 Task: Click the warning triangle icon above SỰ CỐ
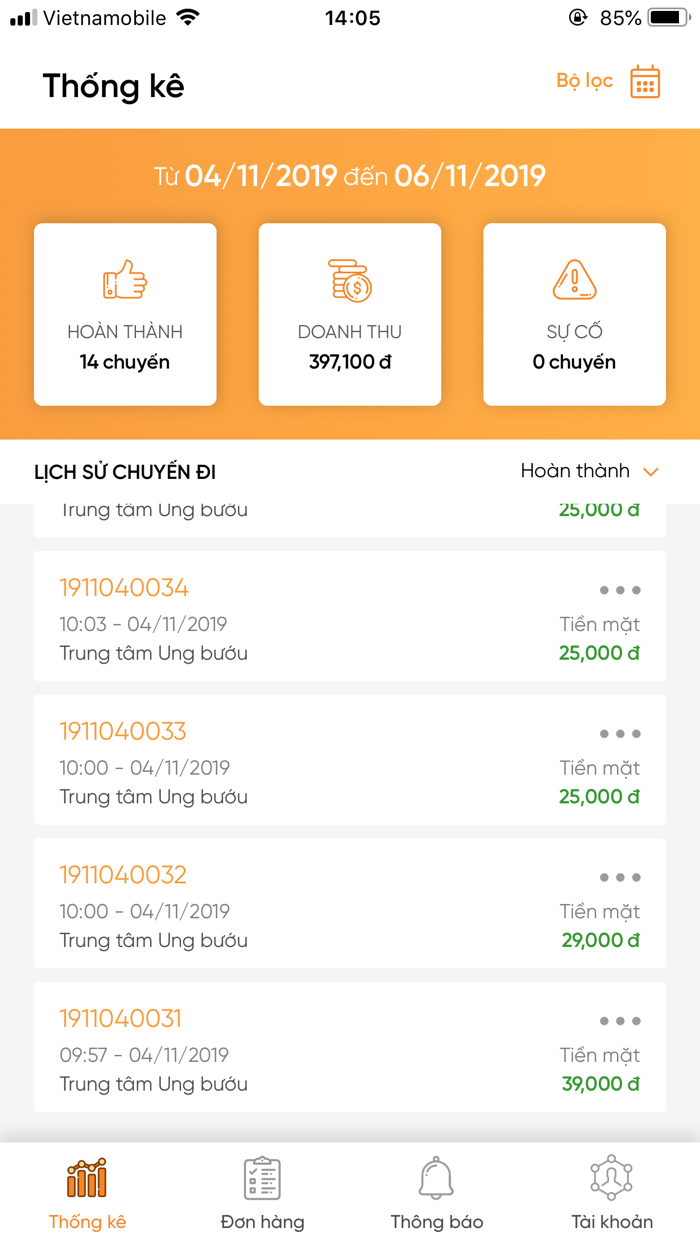(574, 278)
